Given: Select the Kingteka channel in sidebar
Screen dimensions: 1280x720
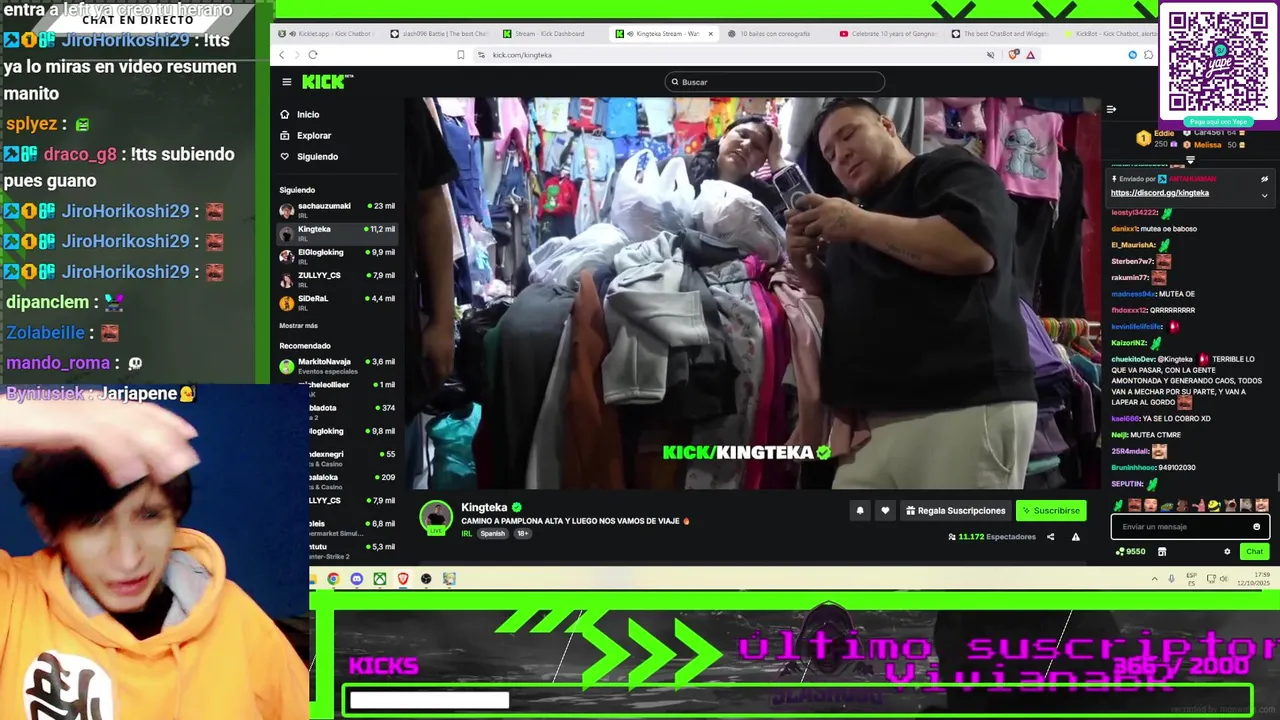Looking at the screenshot, I should 337,233.
